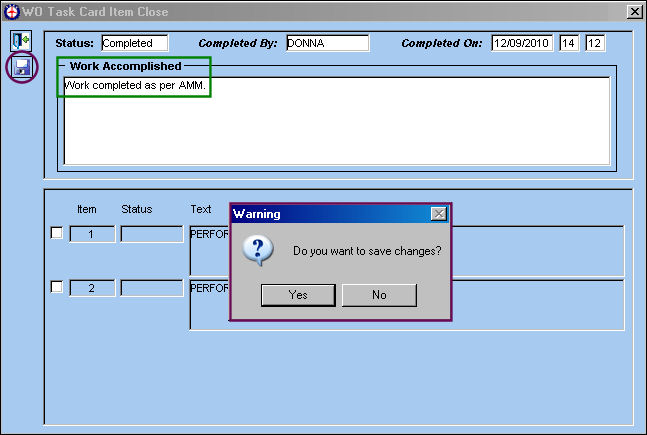
Task: Close the Warning dialog
Action: coord(439,214)
